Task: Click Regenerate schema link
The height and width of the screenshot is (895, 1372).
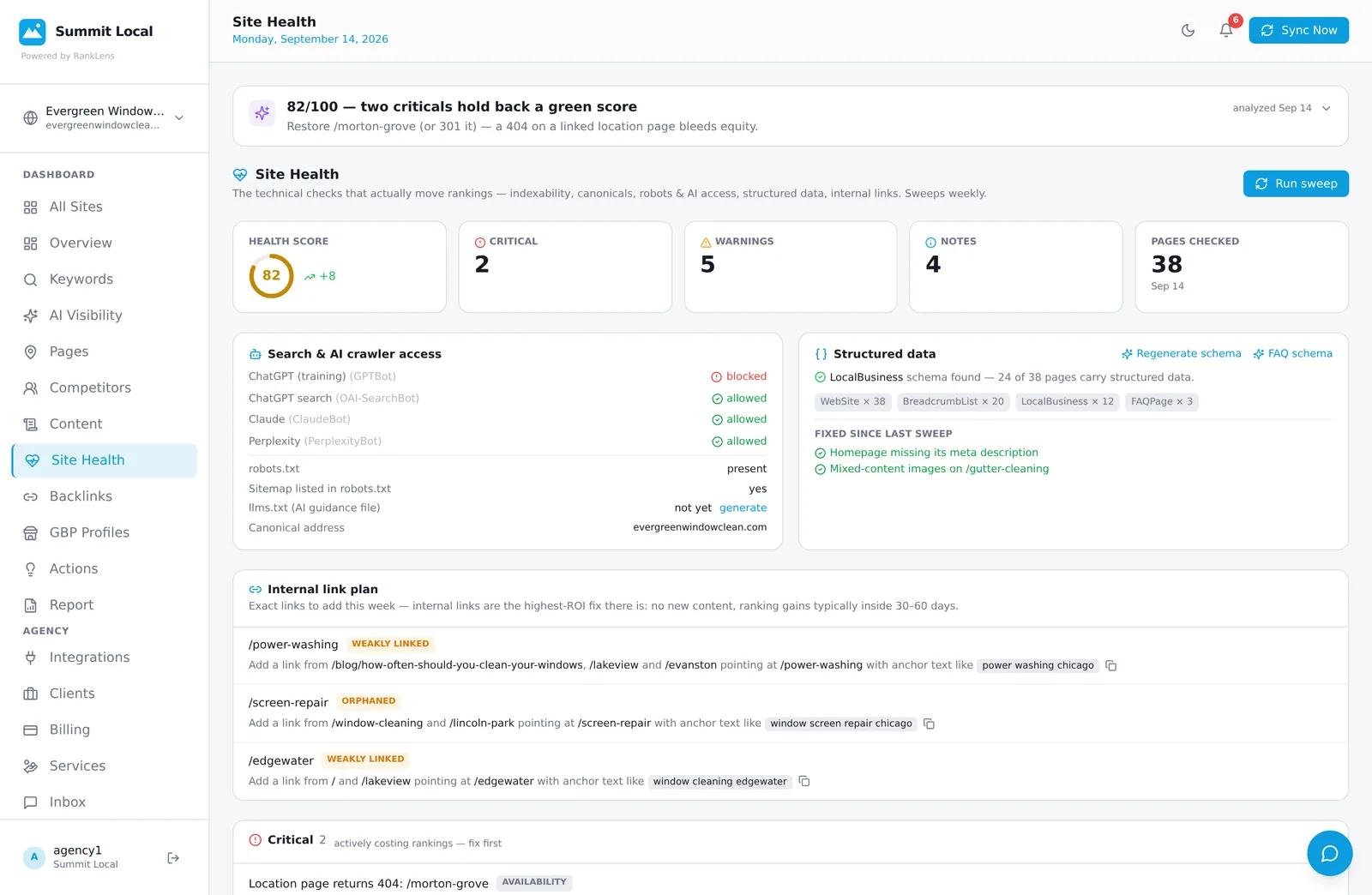Action: pyautogui.click(x=1181, y=353)
